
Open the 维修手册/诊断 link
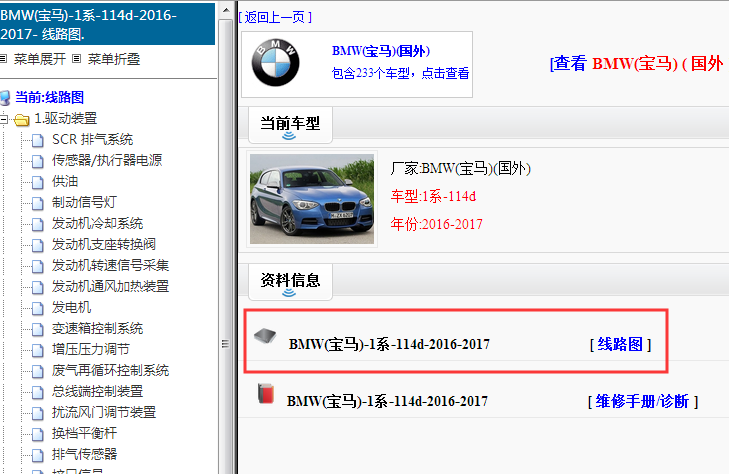point(643,401)
